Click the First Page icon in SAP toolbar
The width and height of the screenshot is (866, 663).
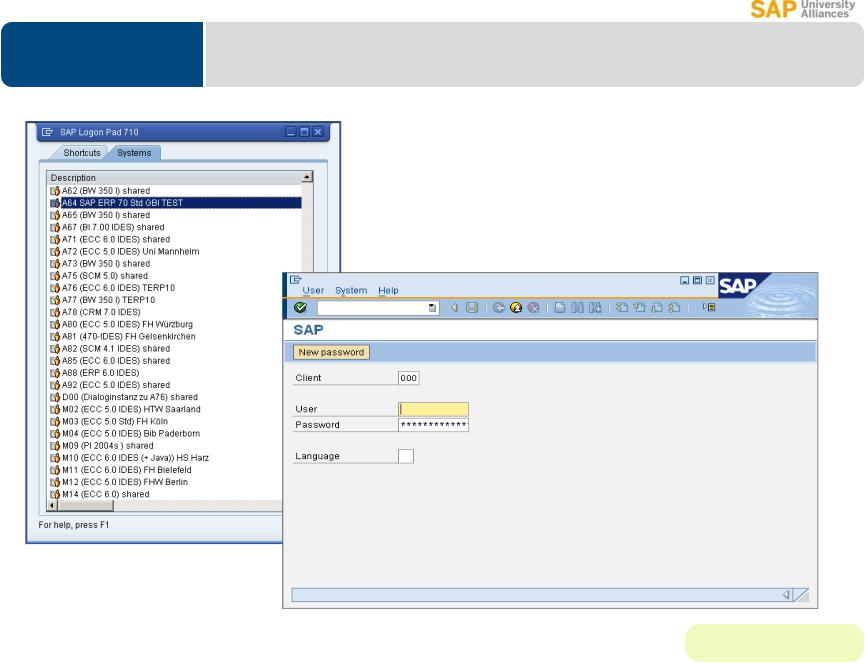[621, 307]
